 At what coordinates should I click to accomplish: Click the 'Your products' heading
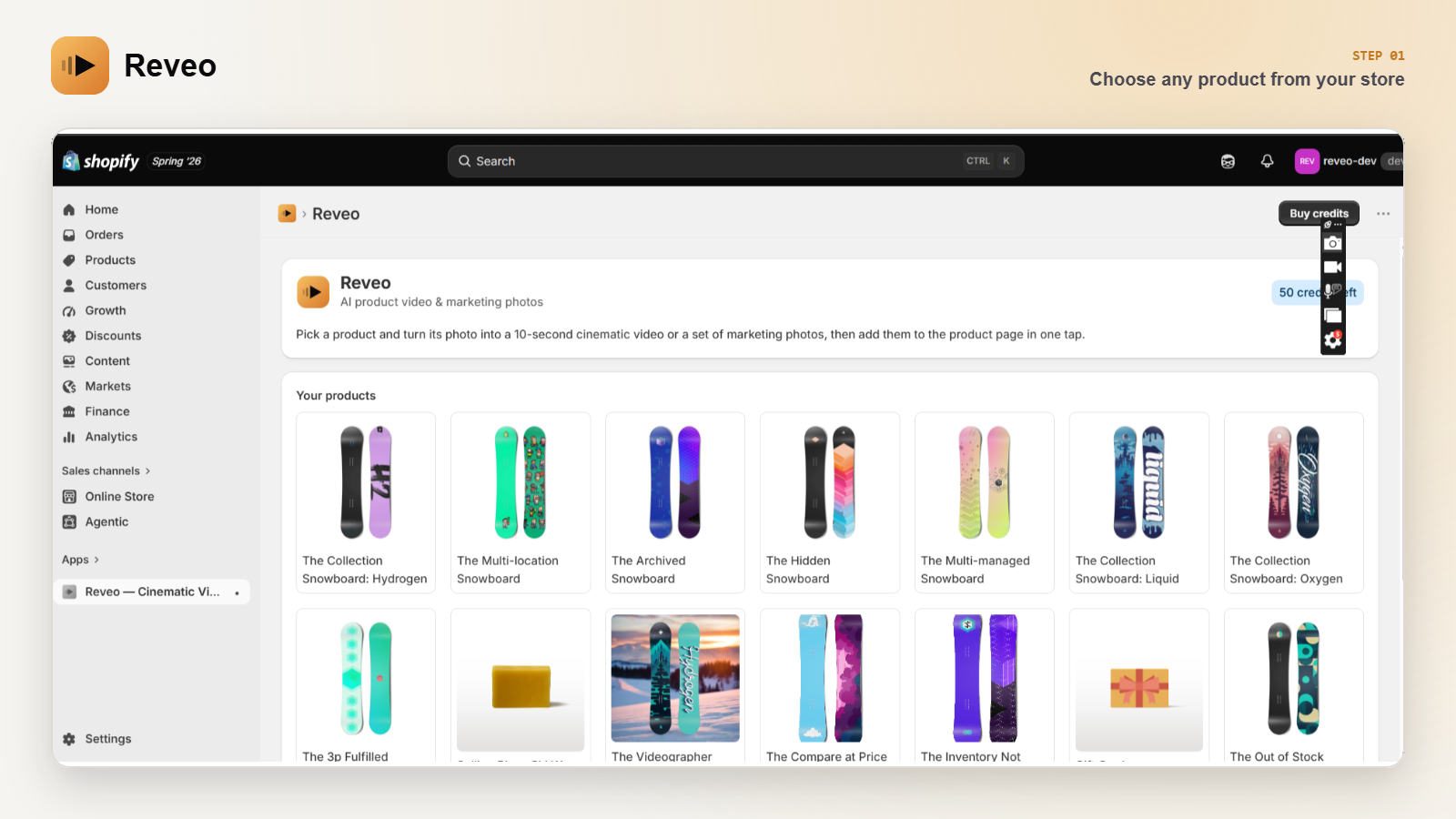[336, 396]
